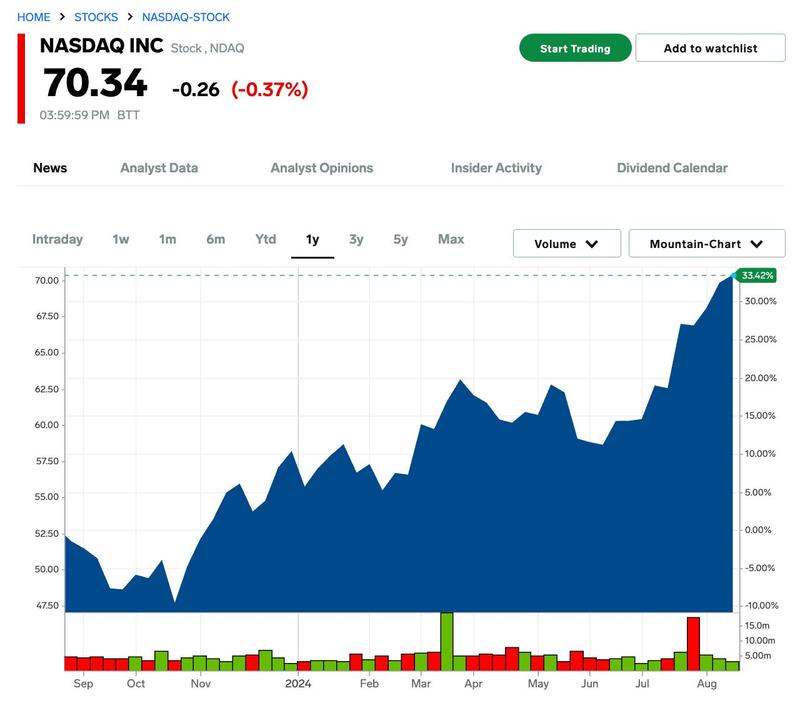View the Insider Activity tab
The image size is (800, 701).
click(496, 168)
